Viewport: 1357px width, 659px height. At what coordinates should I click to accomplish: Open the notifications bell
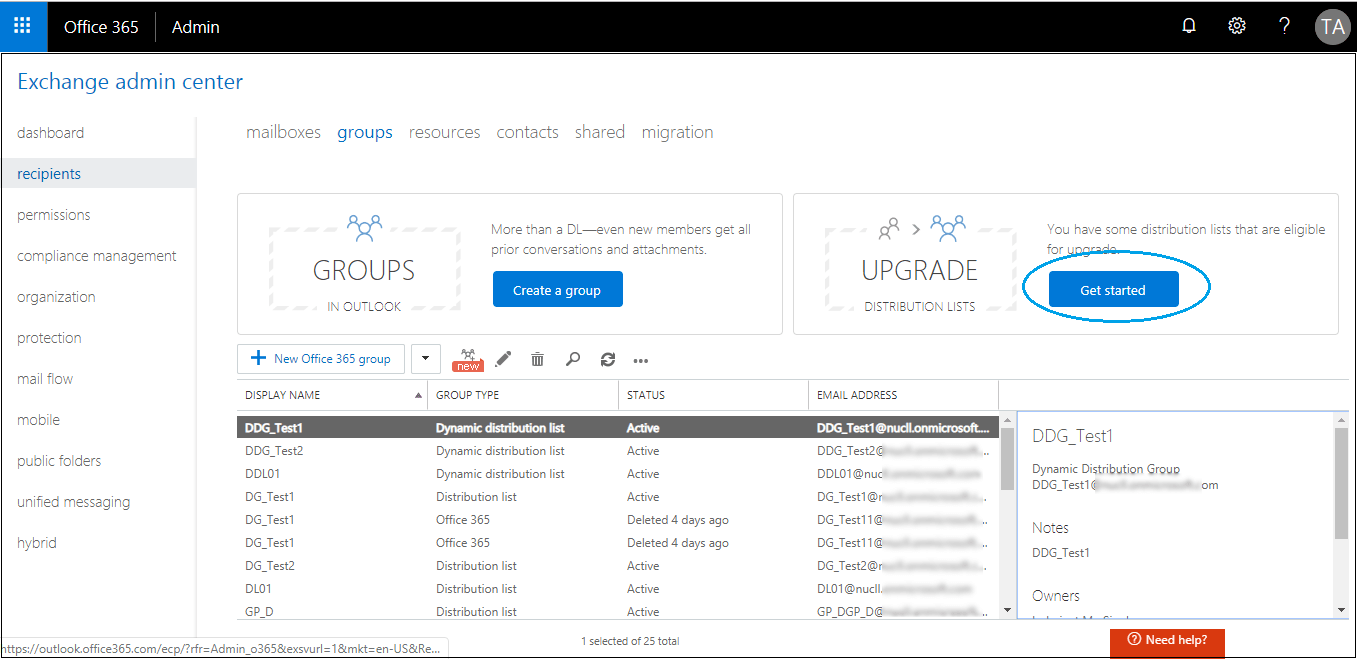tap(1189, 27)
